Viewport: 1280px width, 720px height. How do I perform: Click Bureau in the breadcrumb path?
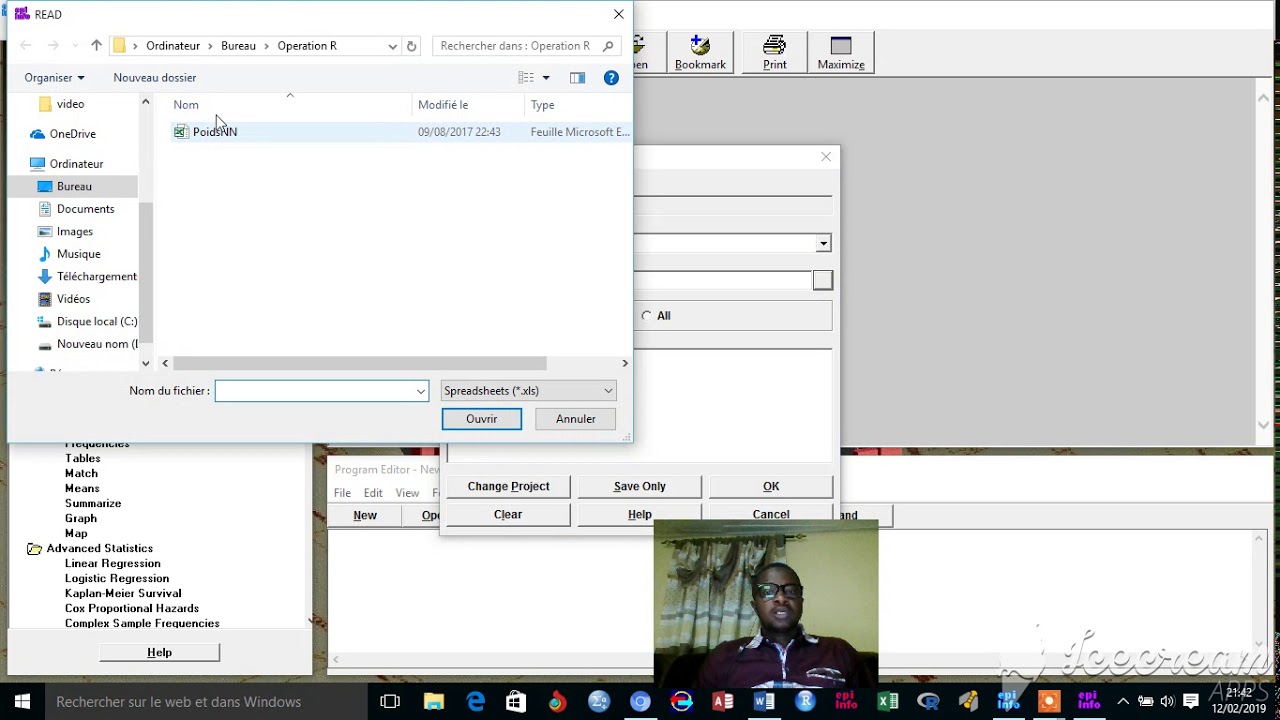tap(238, 46)
